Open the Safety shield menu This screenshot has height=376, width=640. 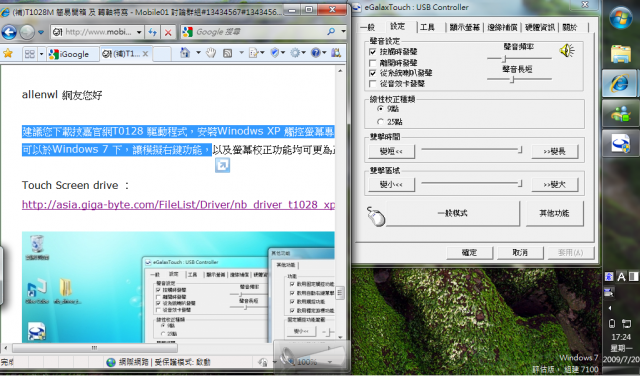[278, 53]
